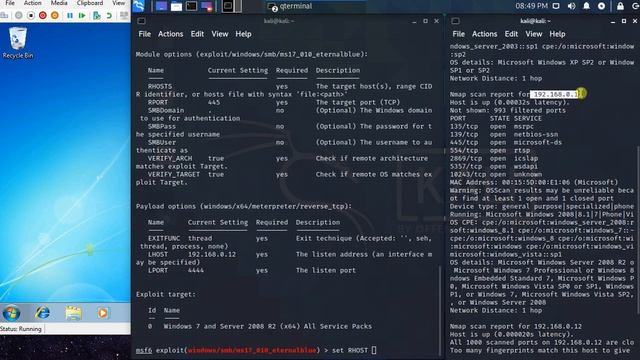Click the '445/tcp open microsoft-ds' line
The height and width of the screenshot is (360, 640).
[506, 142]
